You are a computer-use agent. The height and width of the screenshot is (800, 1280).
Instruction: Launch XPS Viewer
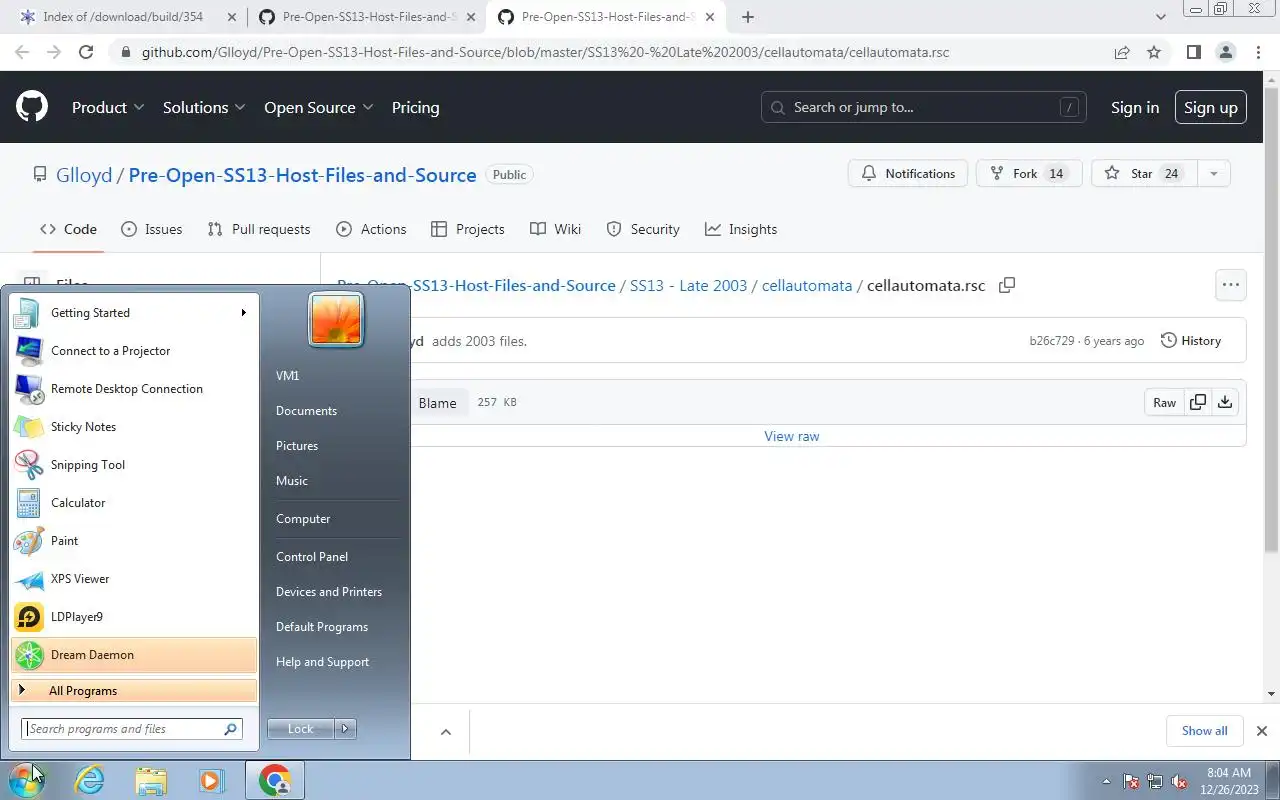pyautogui.click(x=134, y=579)
